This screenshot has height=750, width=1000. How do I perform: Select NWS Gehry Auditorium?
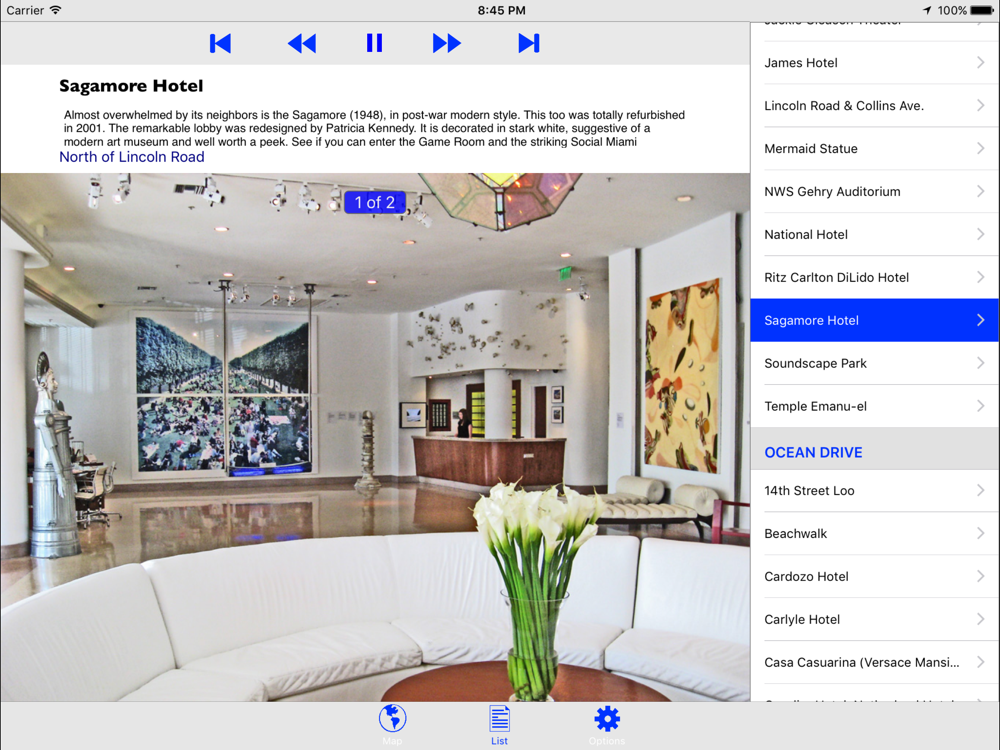pos(874,191)
